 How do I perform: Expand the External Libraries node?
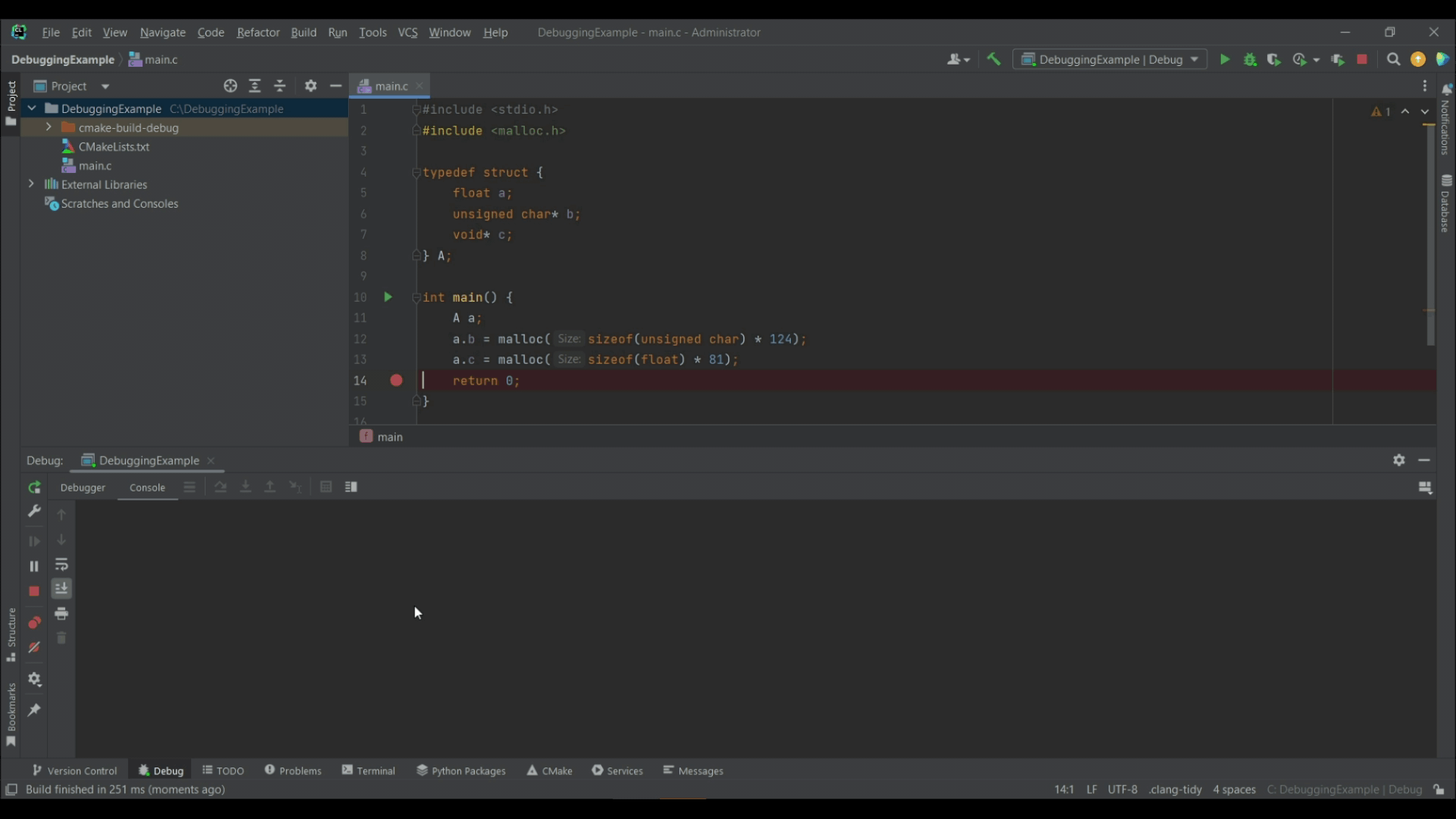pyautogui.click(x=31, y=184)
